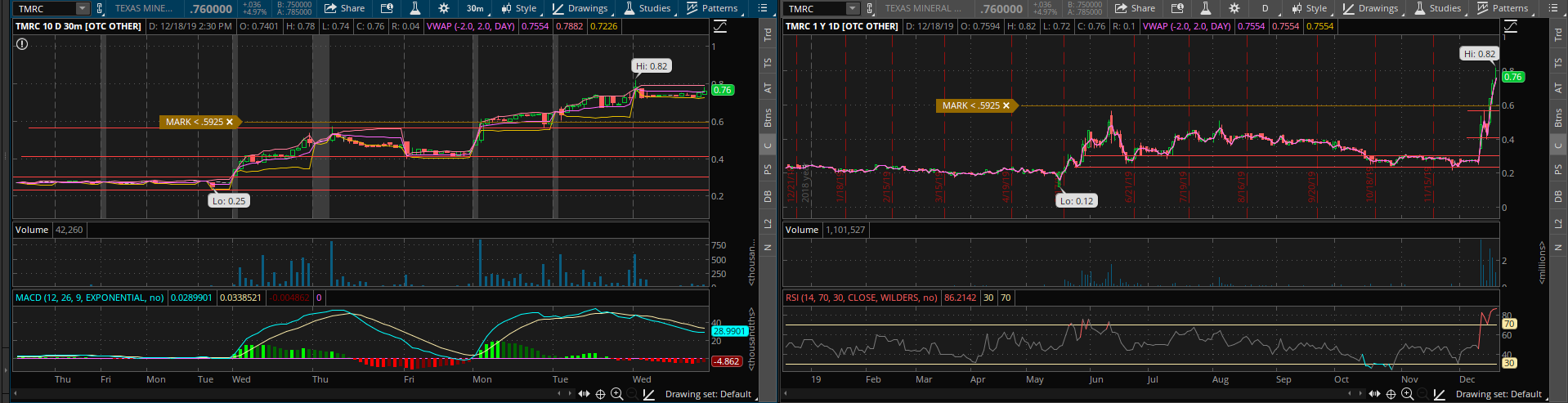
Task: Open the news/info card icon on the right chart
Action: pyautogui.click(x=1177, y=8)
